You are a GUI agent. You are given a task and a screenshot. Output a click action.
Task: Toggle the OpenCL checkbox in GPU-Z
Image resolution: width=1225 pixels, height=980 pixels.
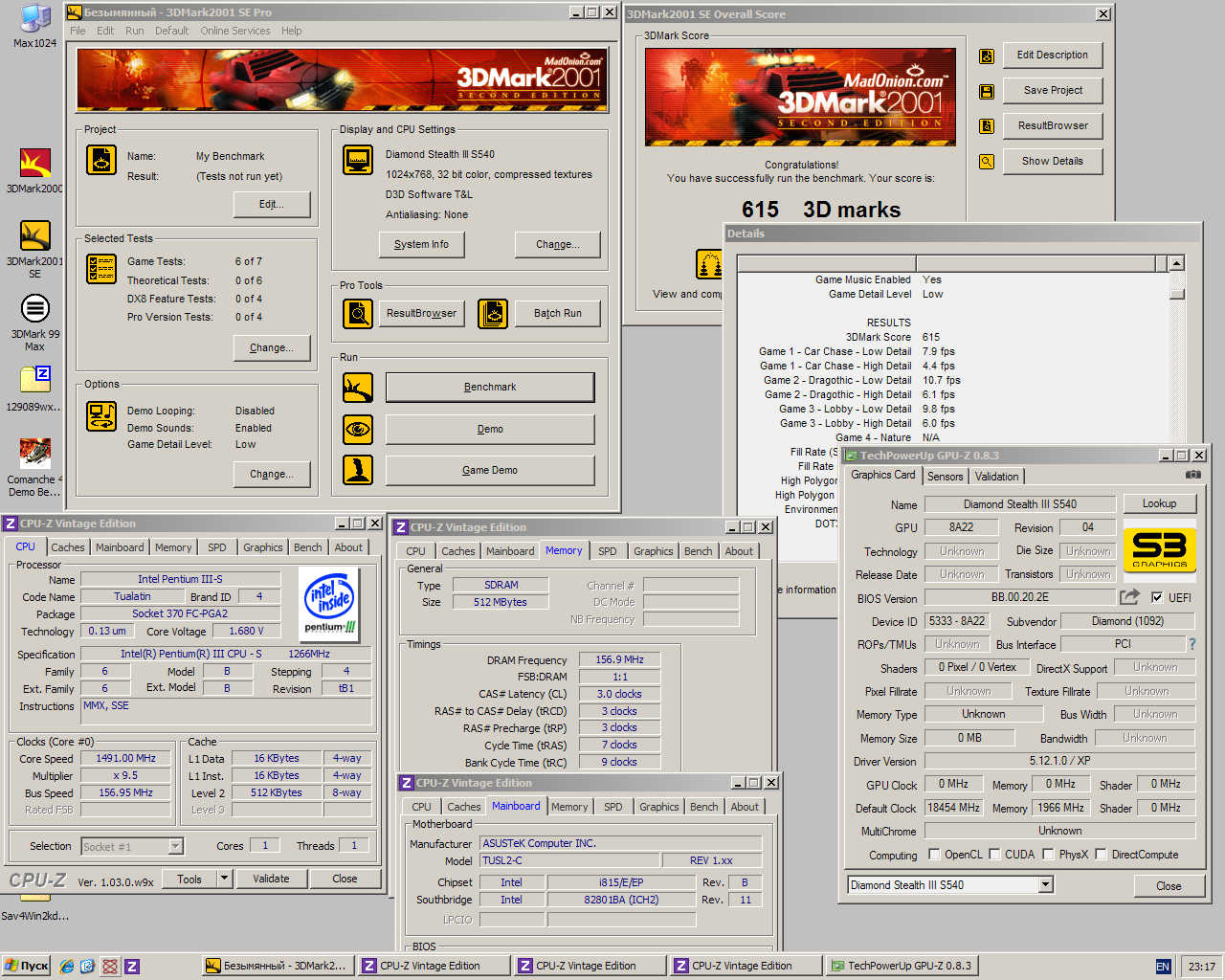pos(934,855)
